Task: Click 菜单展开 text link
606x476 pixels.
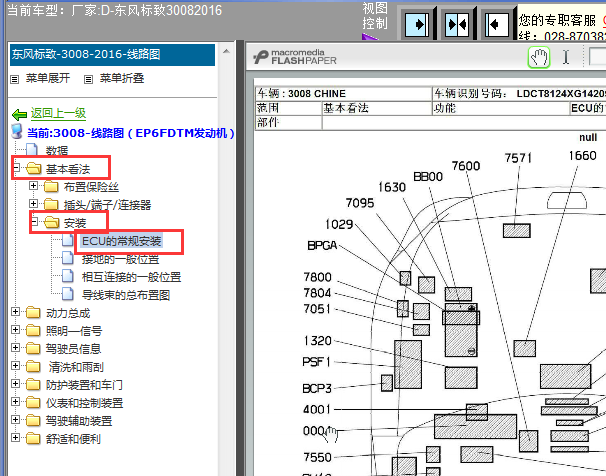Action: point(48,78)
